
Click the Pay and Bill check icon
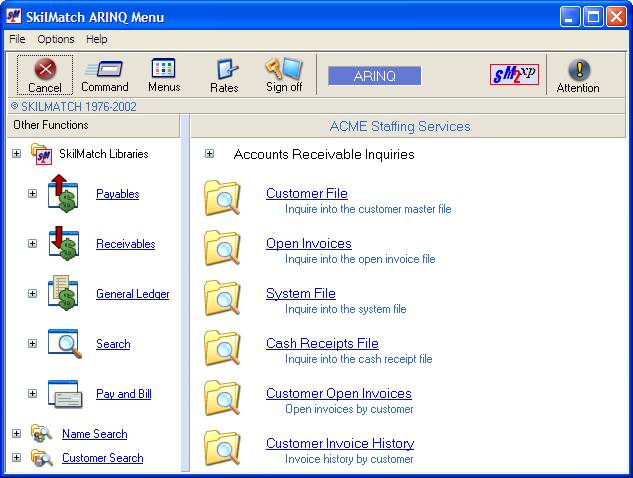pyautogui.click(x=65, y=394)
